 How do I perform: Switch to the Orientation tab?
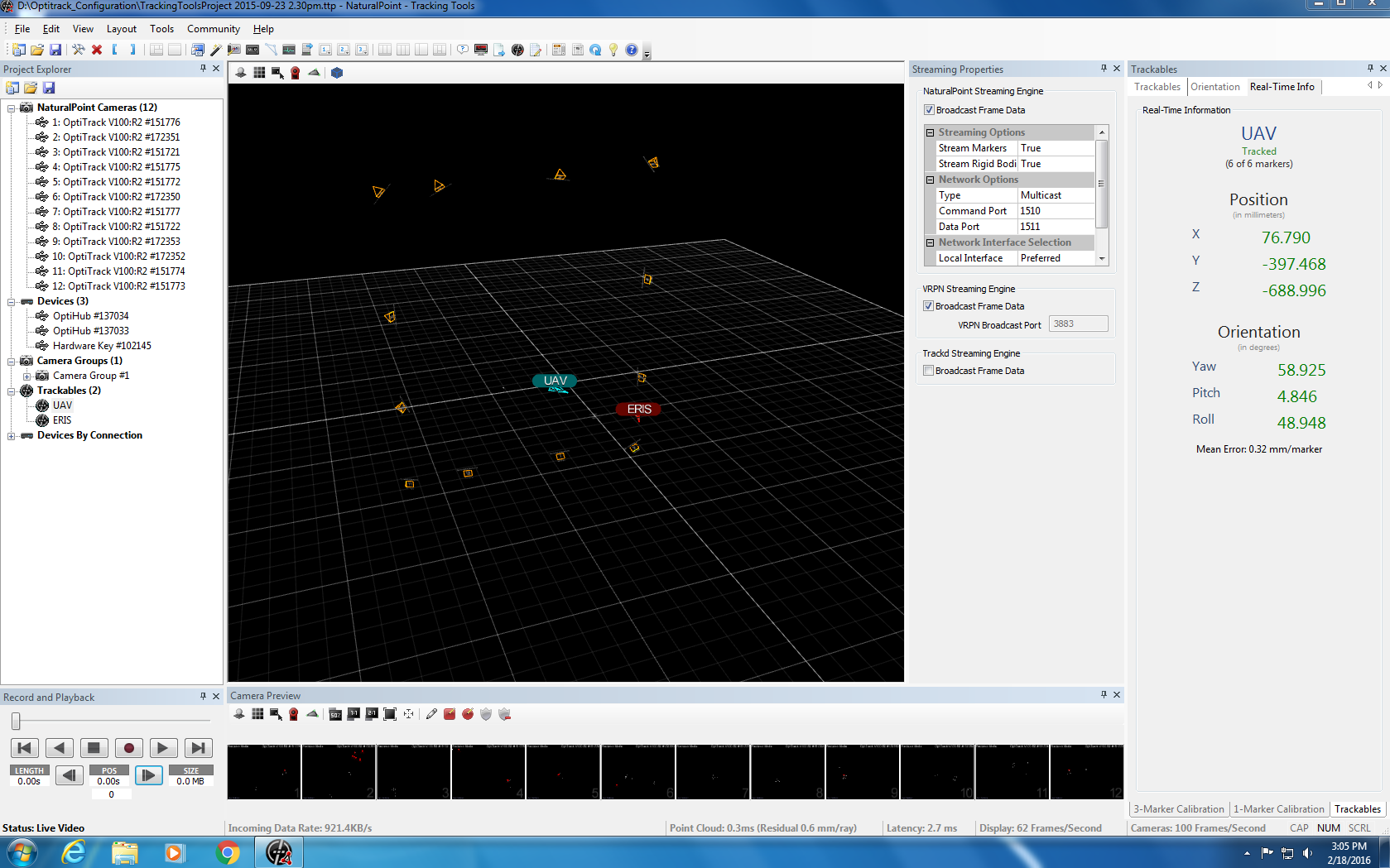(1214, 87)
